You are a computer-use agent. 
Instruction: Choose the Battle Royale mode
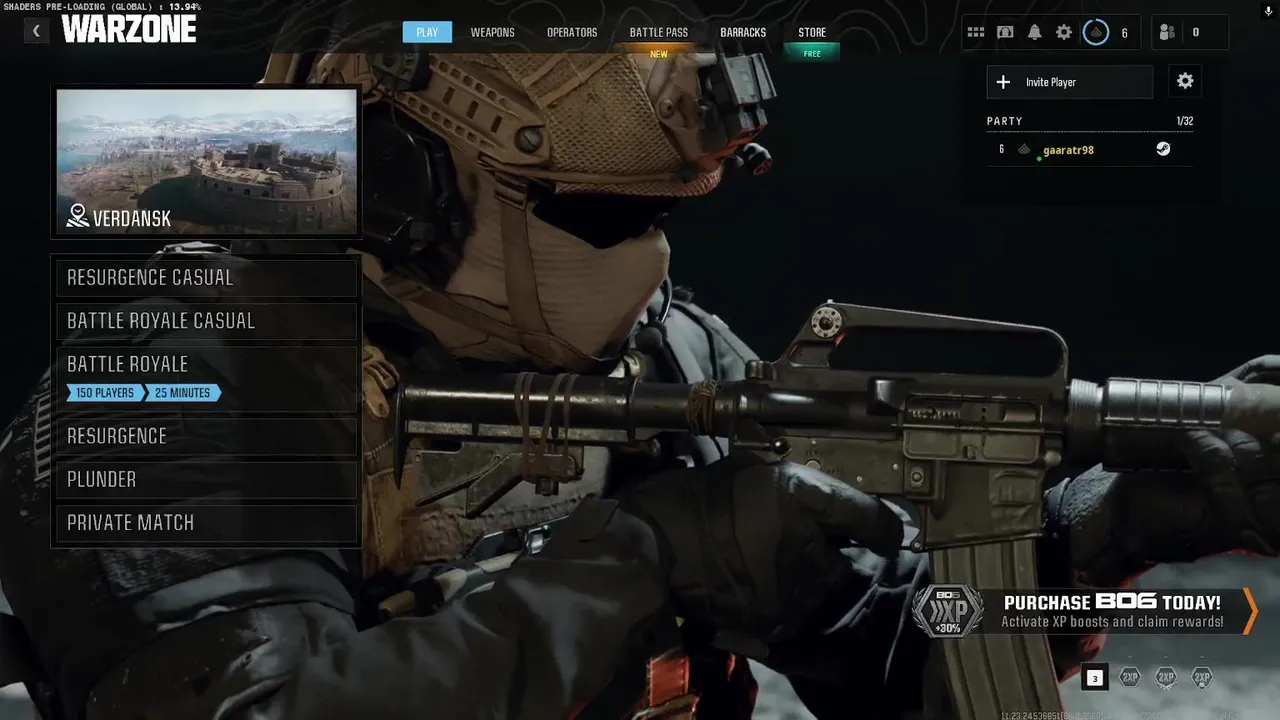[x=207, y=378]
